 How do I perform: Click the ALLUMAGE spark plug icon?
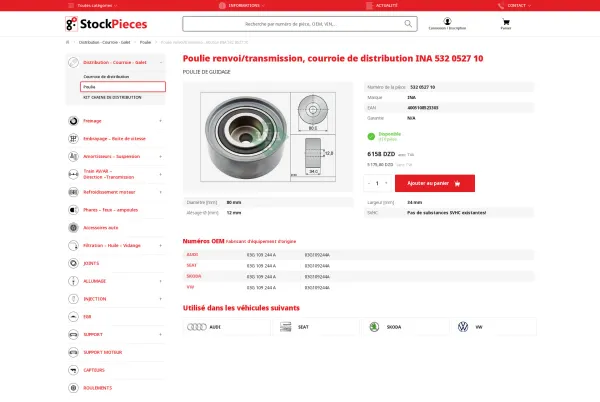point(73,281)
